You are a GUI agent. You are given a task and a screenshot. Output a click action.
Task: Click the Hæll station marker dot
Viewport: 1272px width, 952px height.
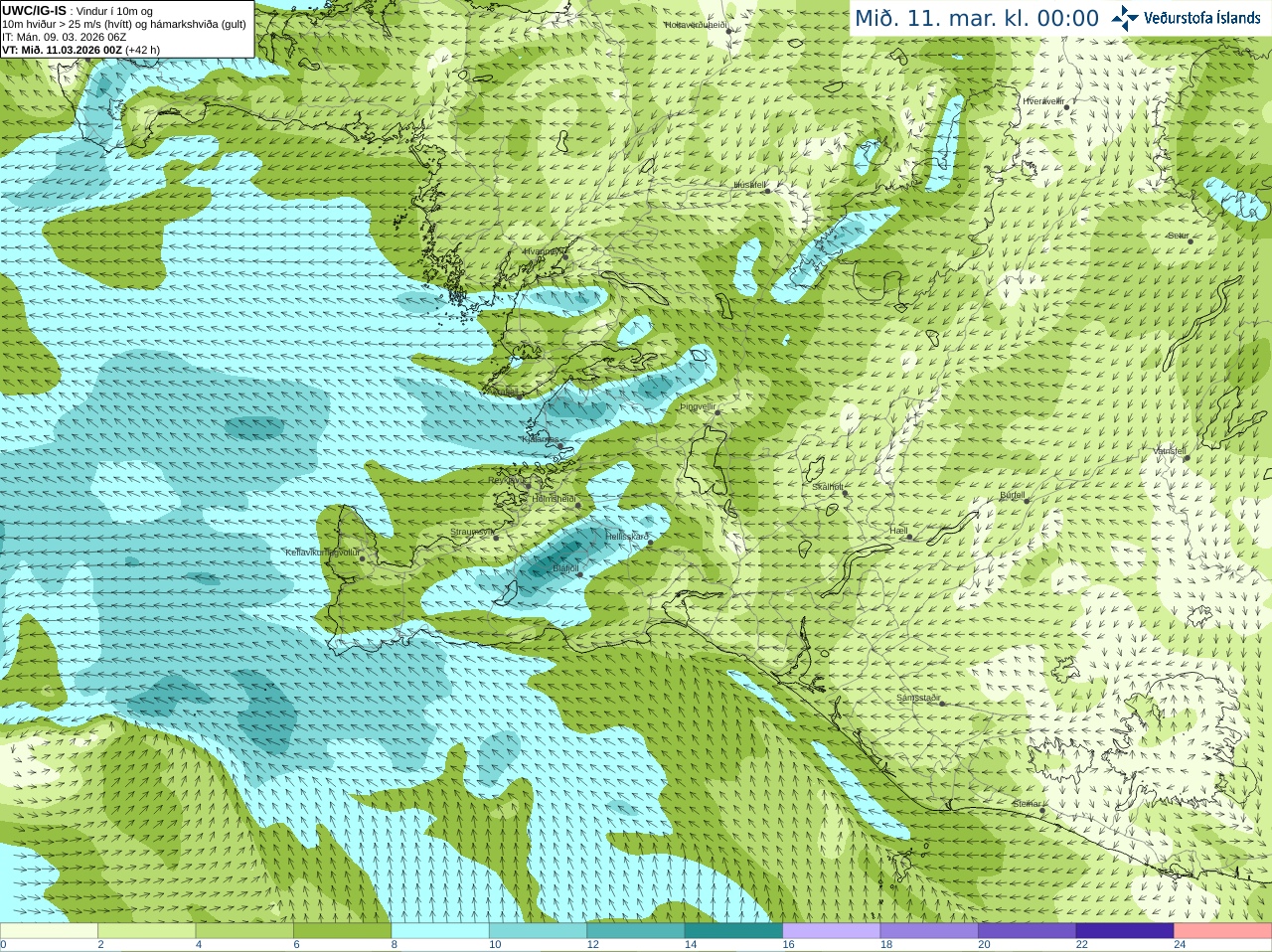pos(909,537)
